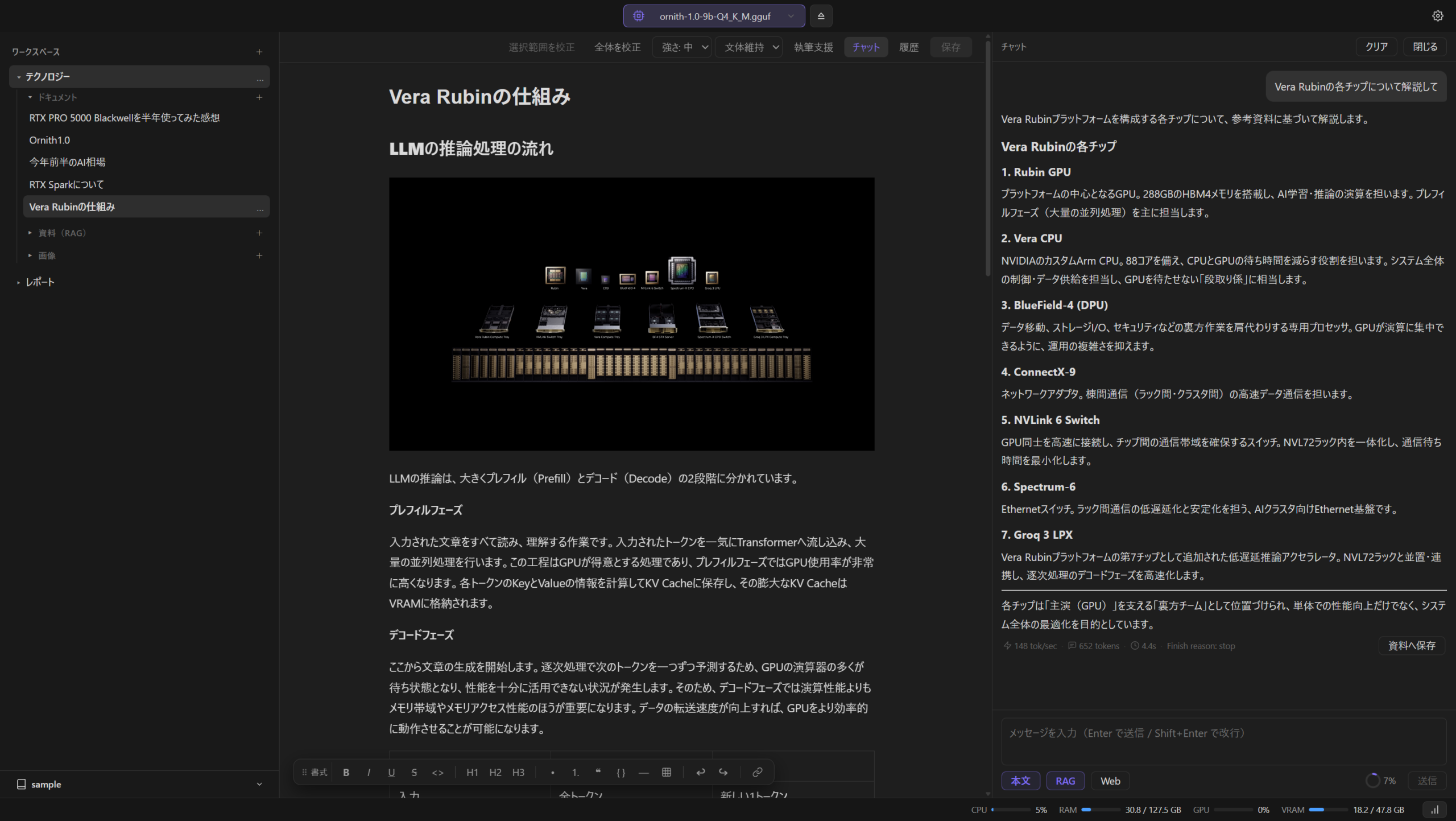Save chat response with 資料へ保存

pos(1412,646)
